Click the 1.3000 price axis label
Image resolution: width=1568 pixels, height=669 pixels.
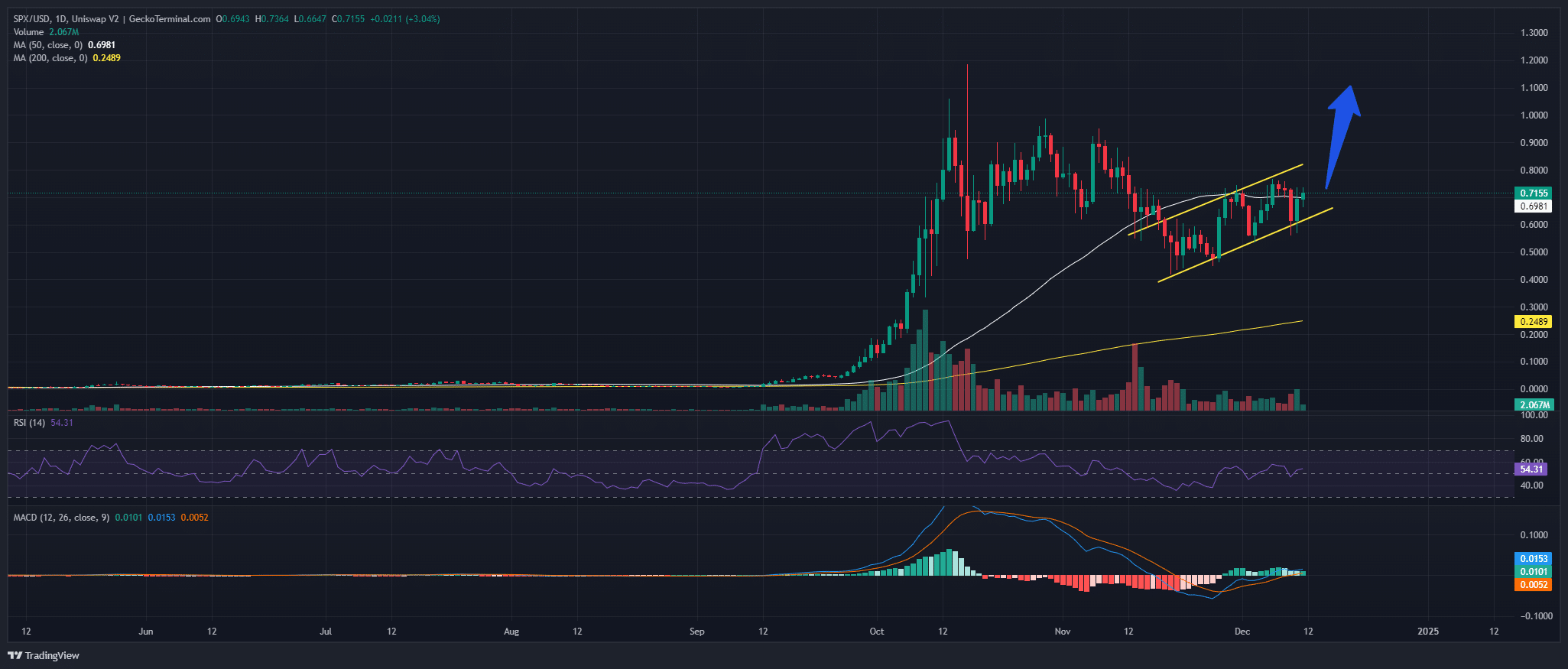1534,33
